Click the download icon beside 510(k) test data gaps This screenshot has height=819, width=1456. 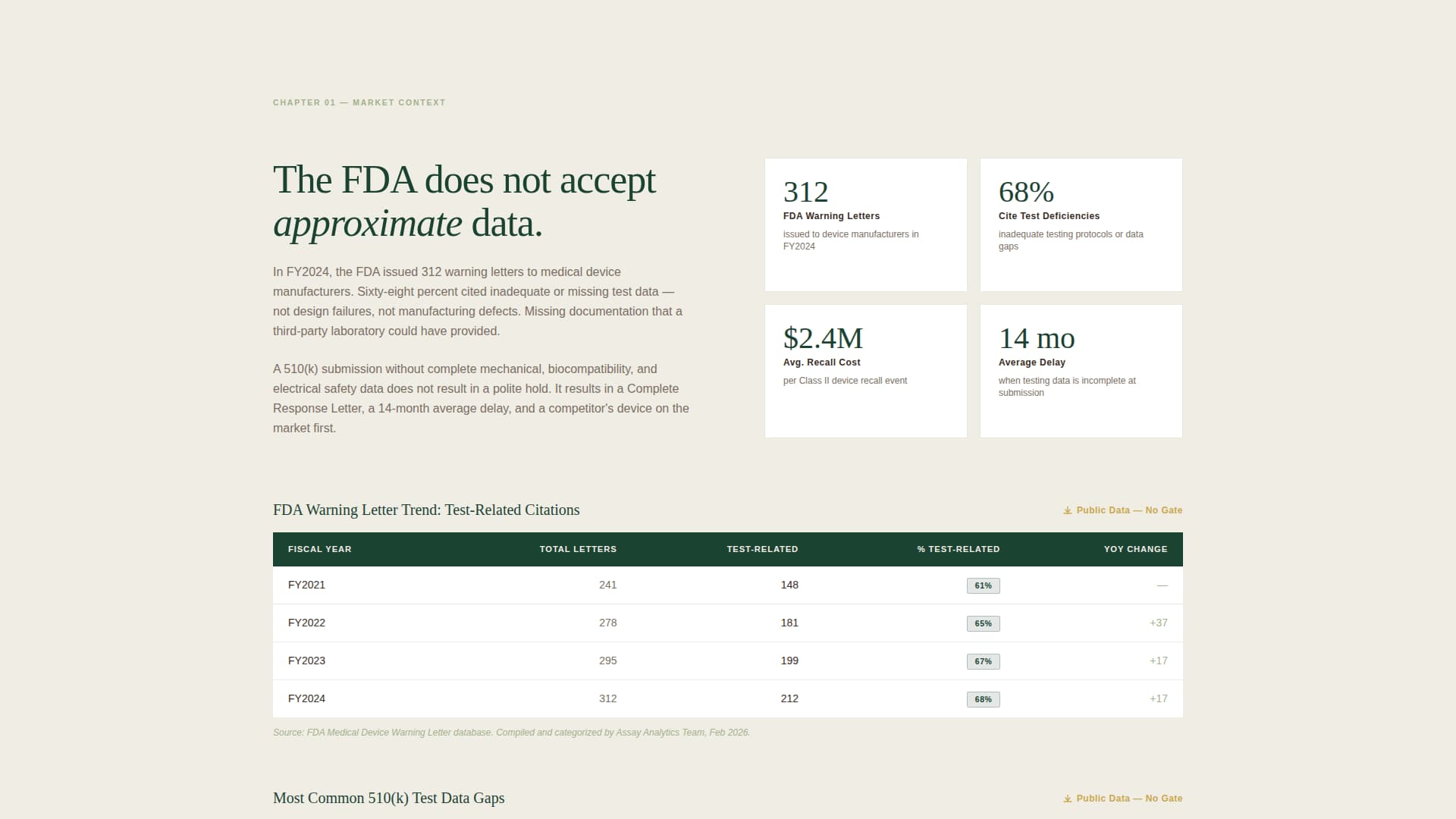click(x=1066, y=798)
